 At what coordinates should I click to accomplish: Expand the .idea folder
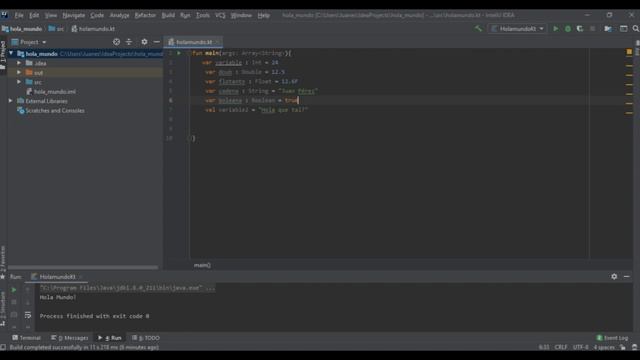click(x=19, y=63)
